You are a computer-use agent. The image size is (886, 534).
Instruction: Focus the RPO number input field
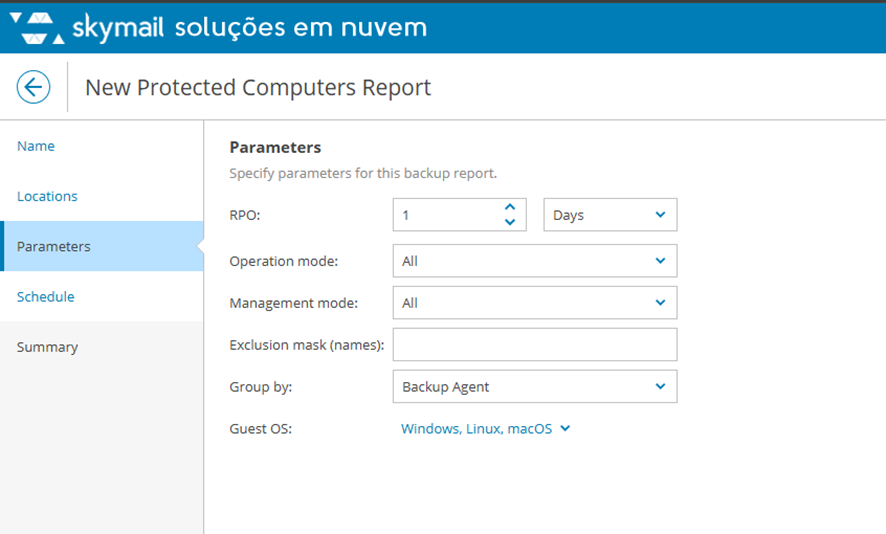[445, 215]
